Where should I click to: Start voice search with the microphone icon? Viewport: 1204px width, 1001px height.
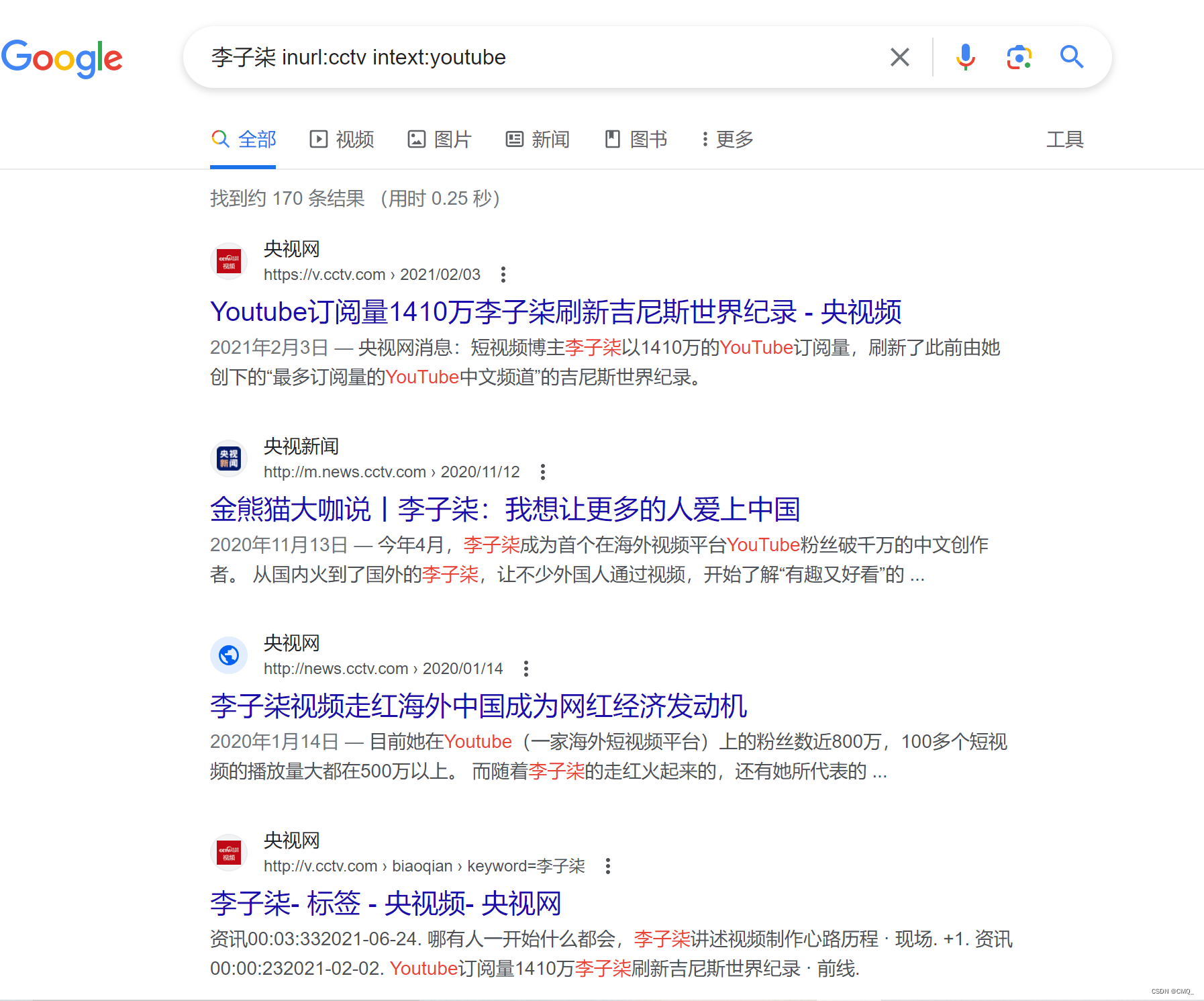[965, 57]
